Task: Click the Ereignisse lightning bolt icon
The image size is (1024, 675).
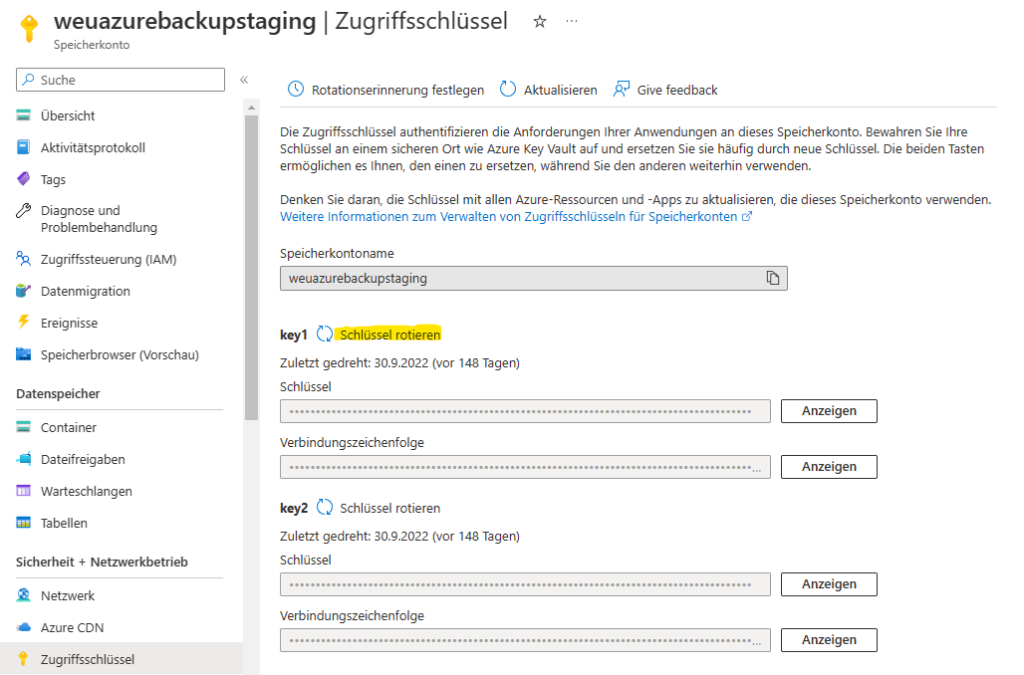Action: [x=24, y=322]
